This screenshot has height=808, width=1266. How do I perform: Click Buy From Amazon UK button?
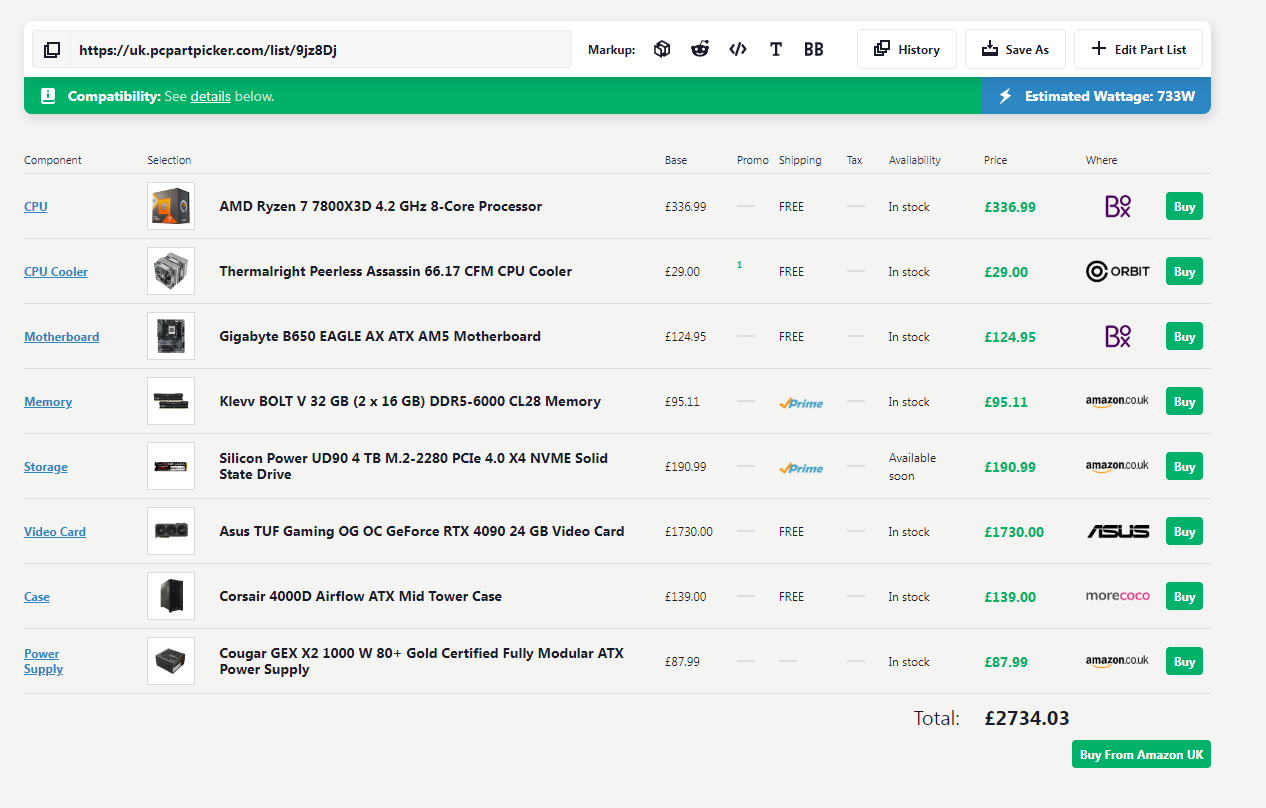[x=1141, y=755]
